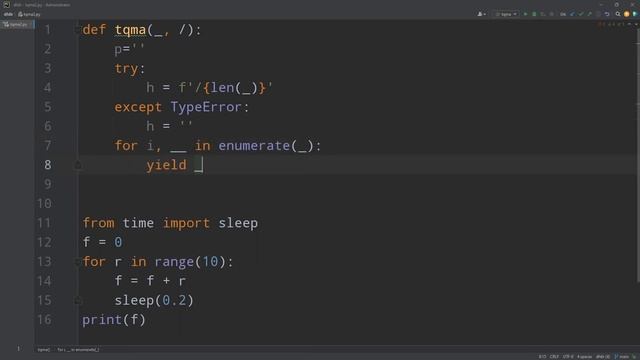Jump to previous highlighted problem with up arrow

coord(629,25)
